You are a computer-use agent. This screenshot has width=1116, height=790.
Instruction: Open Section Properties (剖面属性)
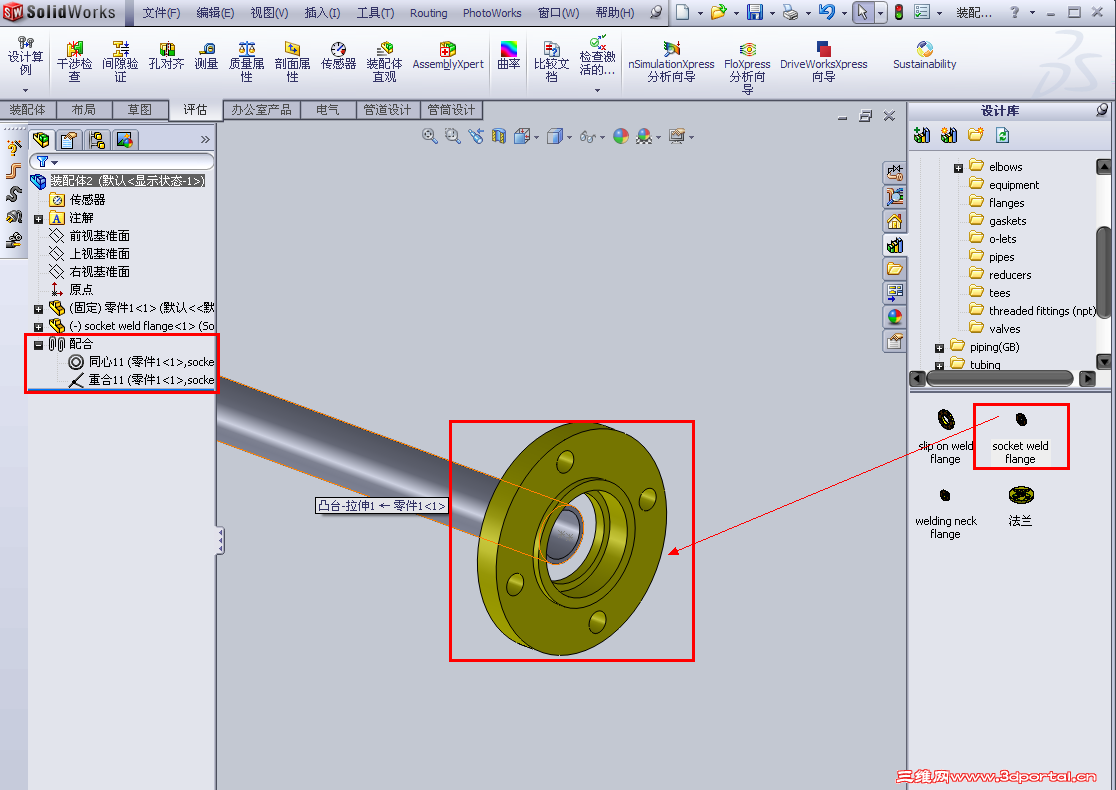(293, 62)
